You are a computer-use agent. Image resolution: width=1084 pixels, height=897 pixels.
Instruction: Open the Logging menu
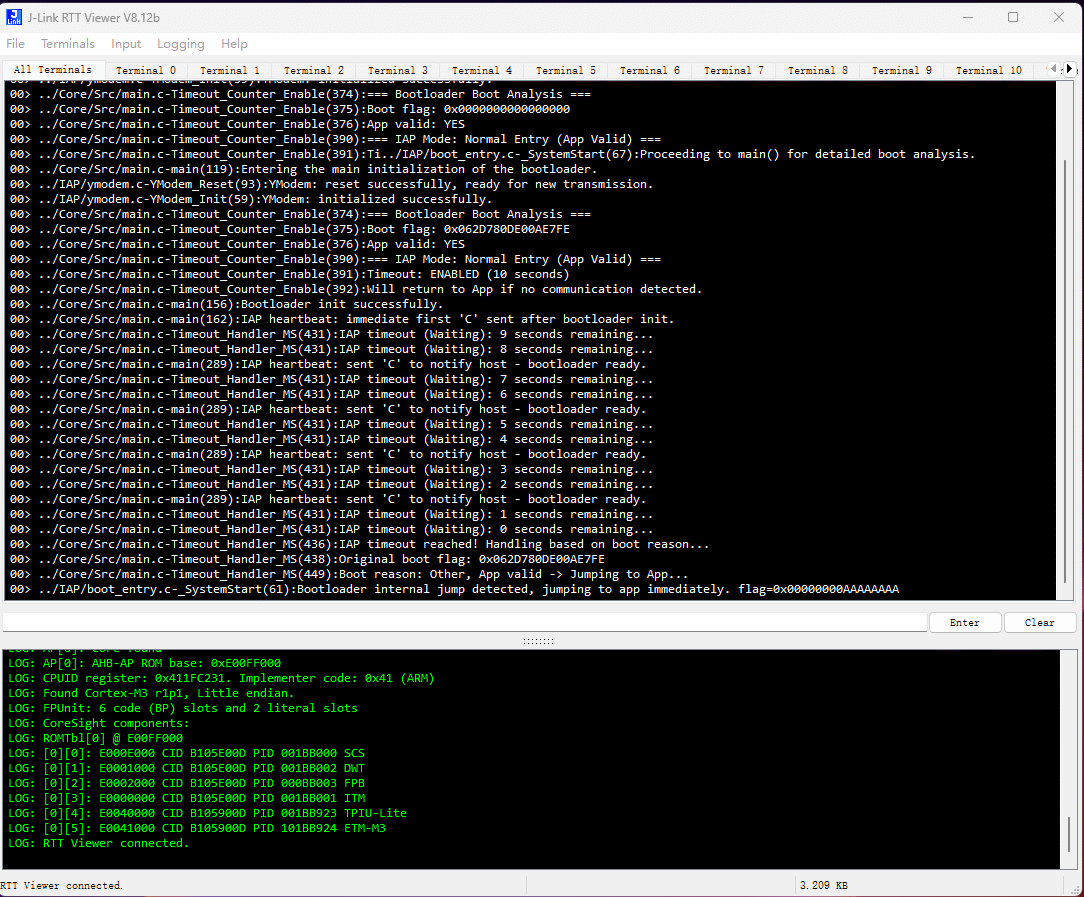click(x=180, y=44)
